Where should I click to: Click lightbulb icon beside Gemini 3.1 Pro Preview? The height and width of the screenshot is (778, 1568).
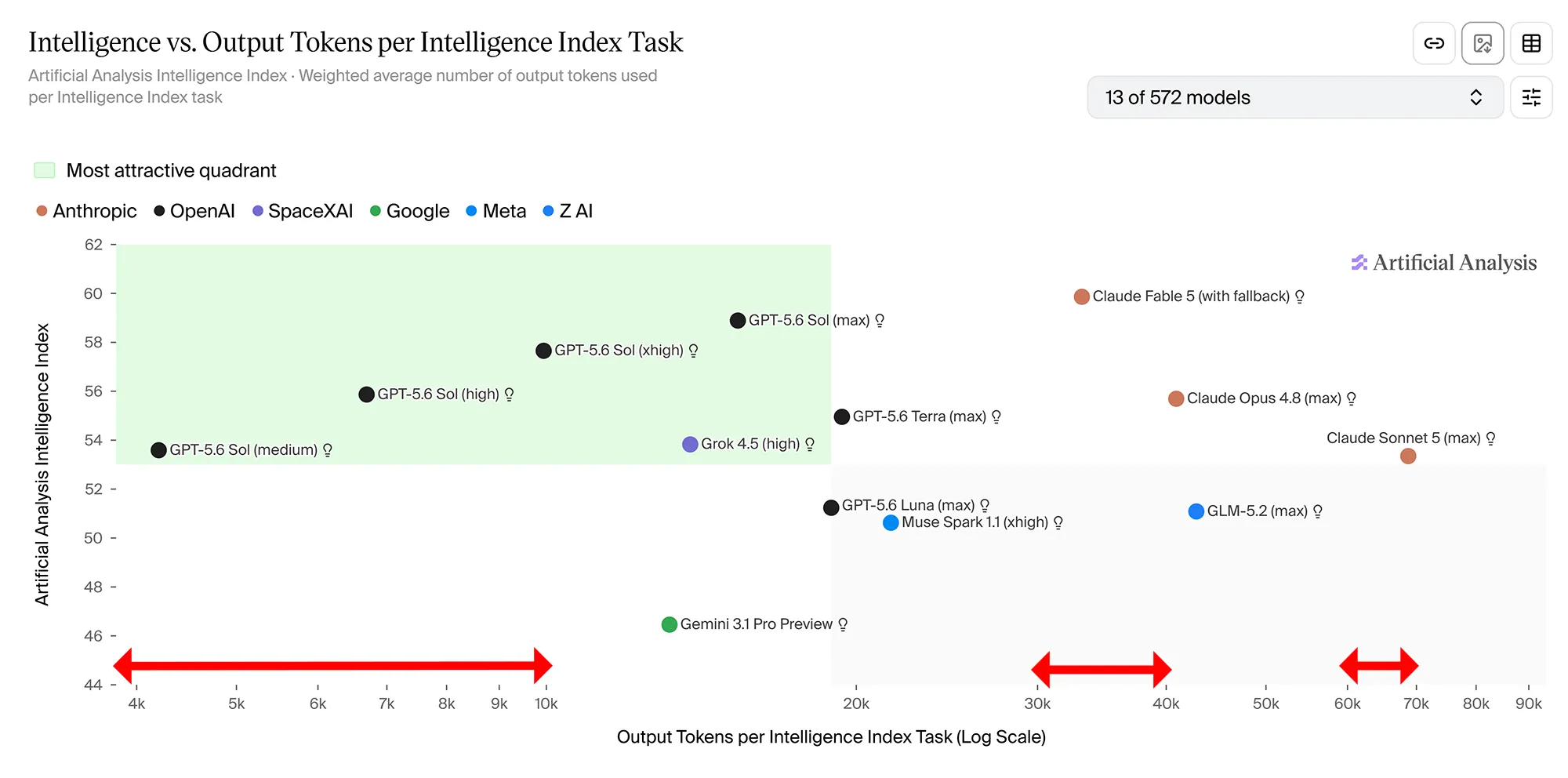click(x=843, y=624)
